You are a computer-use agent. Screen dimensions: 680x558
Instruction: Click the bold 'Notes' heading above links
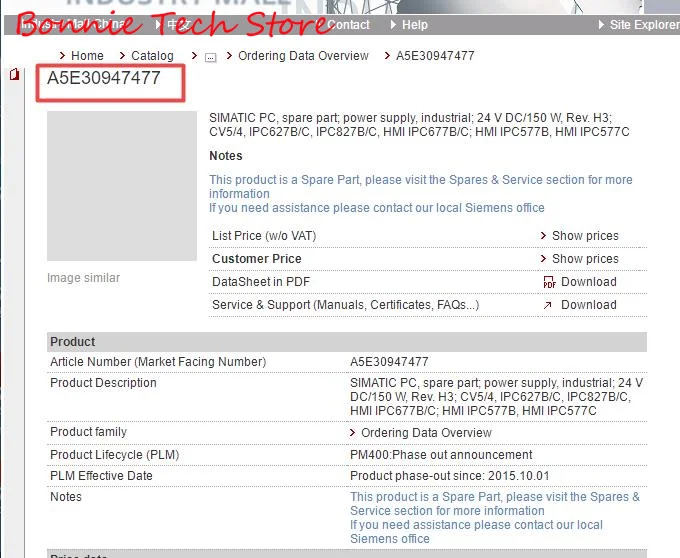click(226, 156)
